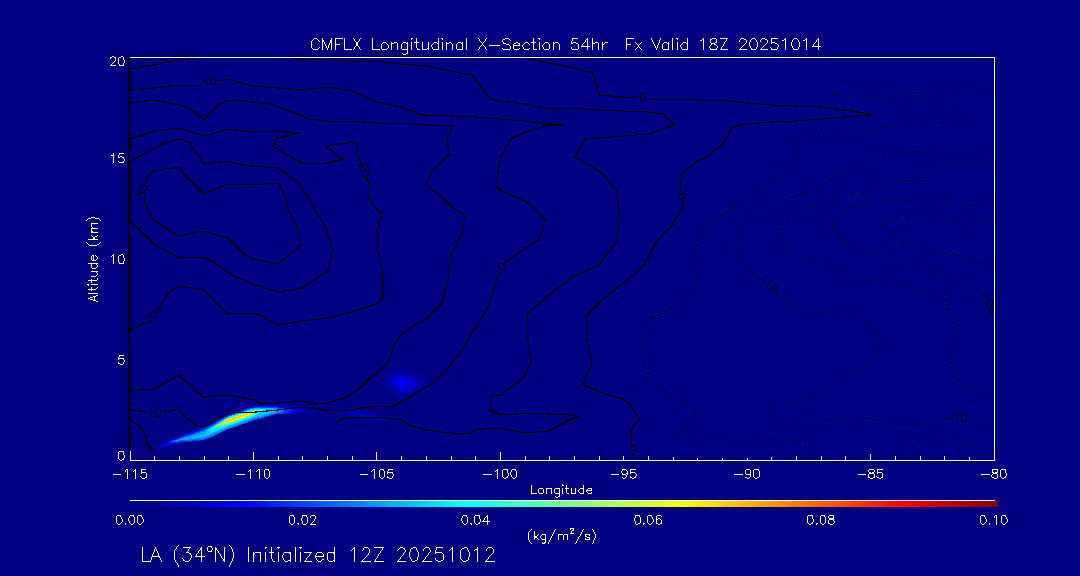Click longitude tick label -95

(624, 474)
